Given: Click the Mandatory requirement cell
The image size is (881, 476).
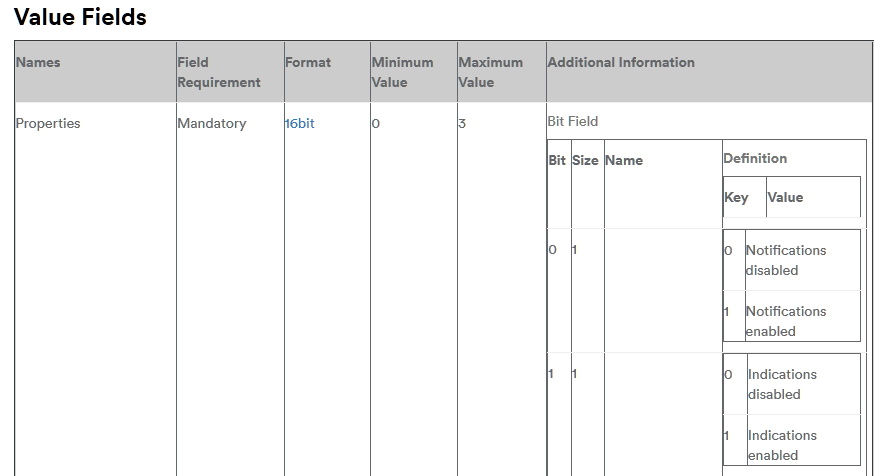Looking at the screenshot, I should click(x=211, y=124).
